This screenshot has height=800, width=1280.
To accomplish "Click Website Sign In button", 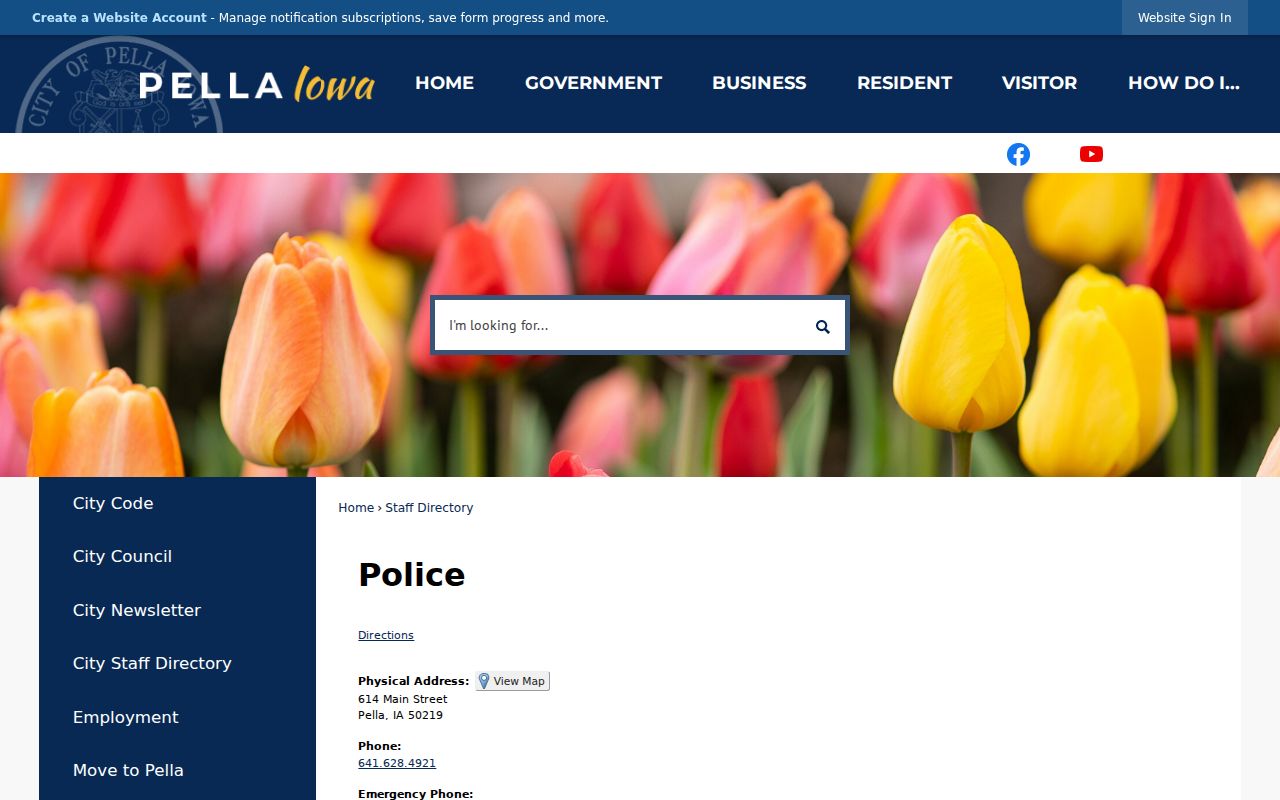I will pos(1184,18).
